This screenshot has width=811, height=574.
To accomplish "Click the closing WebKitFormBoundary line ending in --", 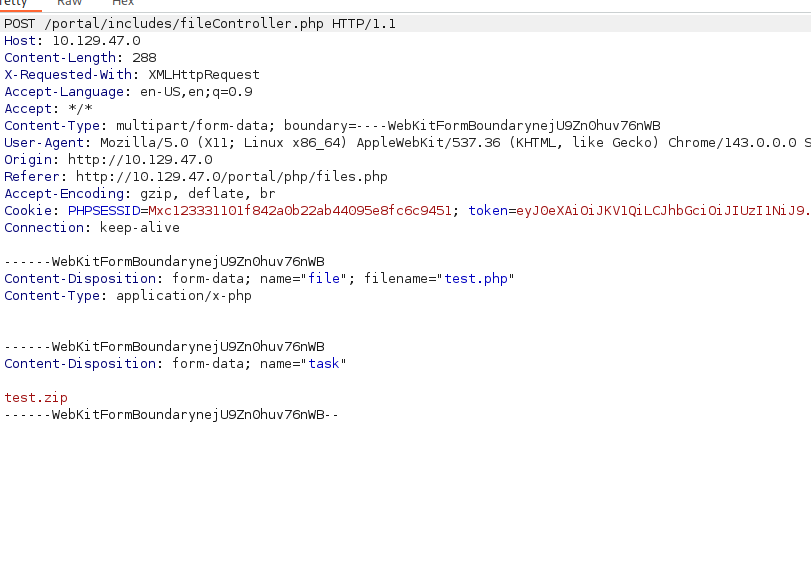I will tap(171, 415).
